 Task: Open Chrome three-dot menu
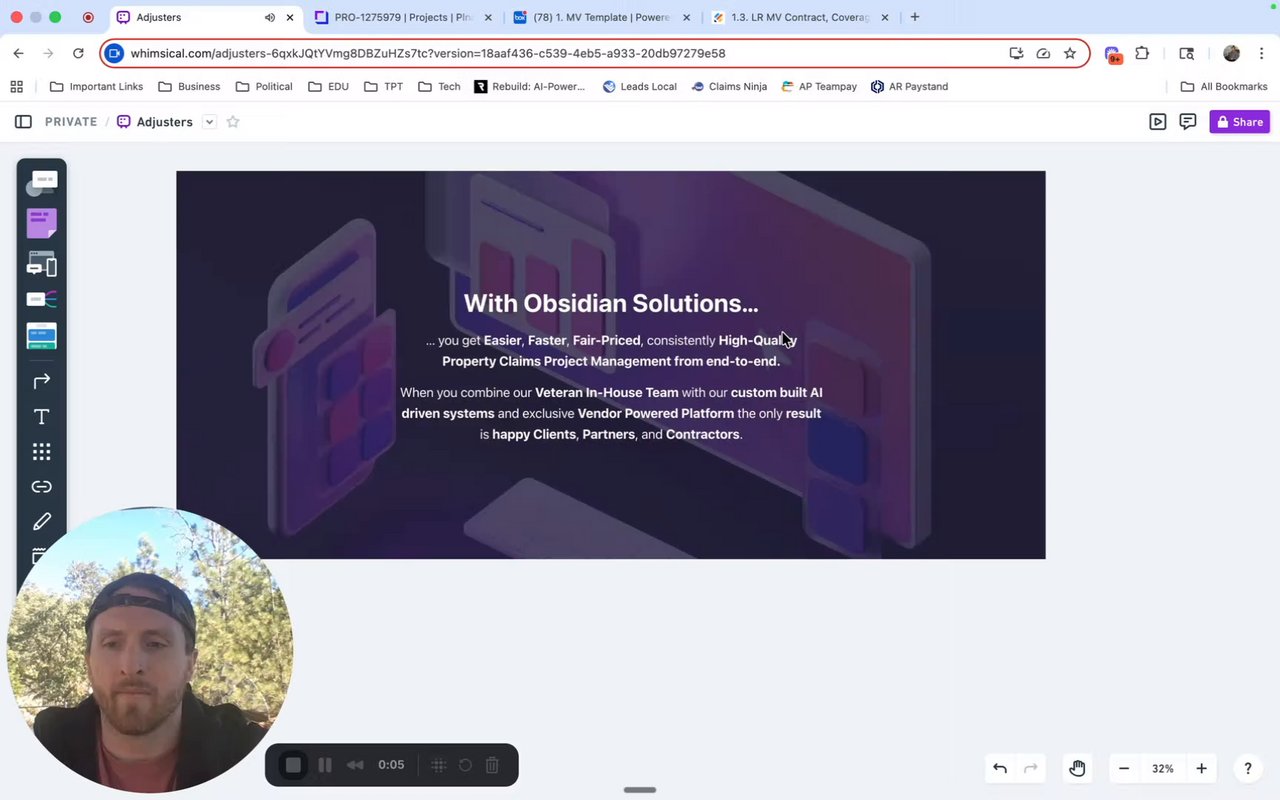(x=1261, y=53)
